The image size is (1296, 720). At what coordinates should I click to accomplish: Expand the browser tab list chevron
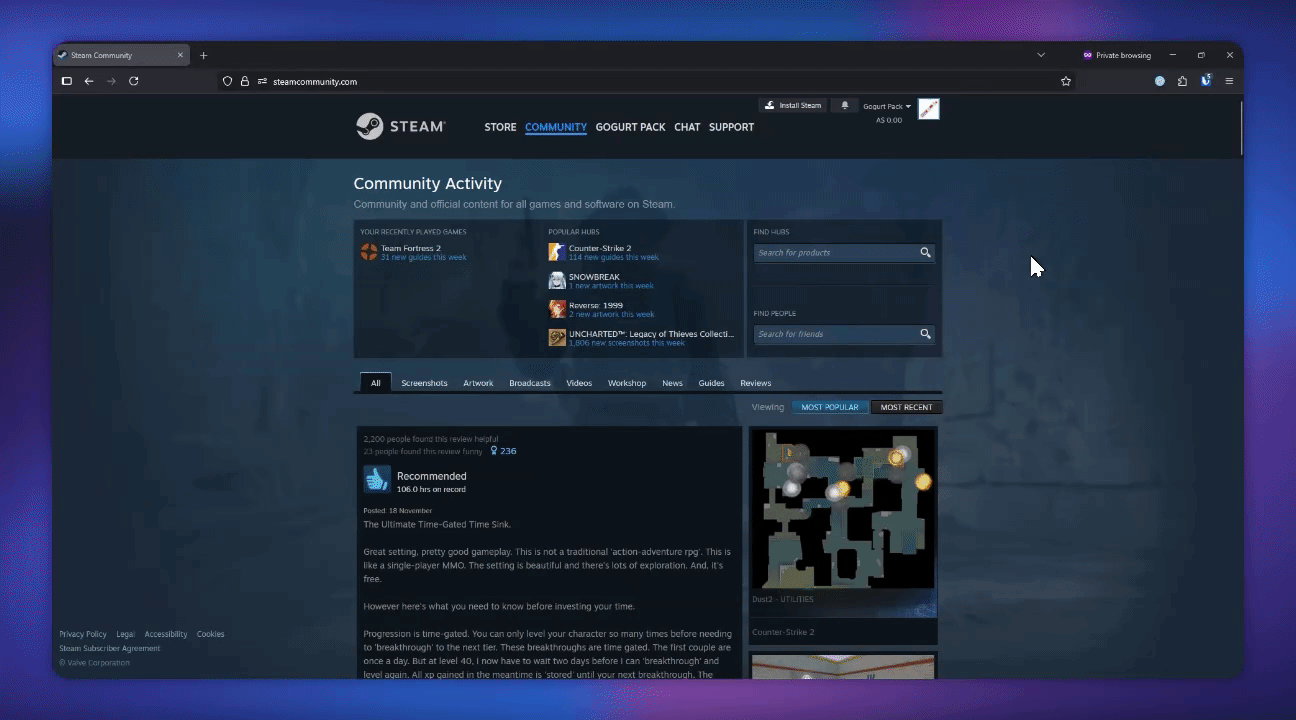point(1041,55)
